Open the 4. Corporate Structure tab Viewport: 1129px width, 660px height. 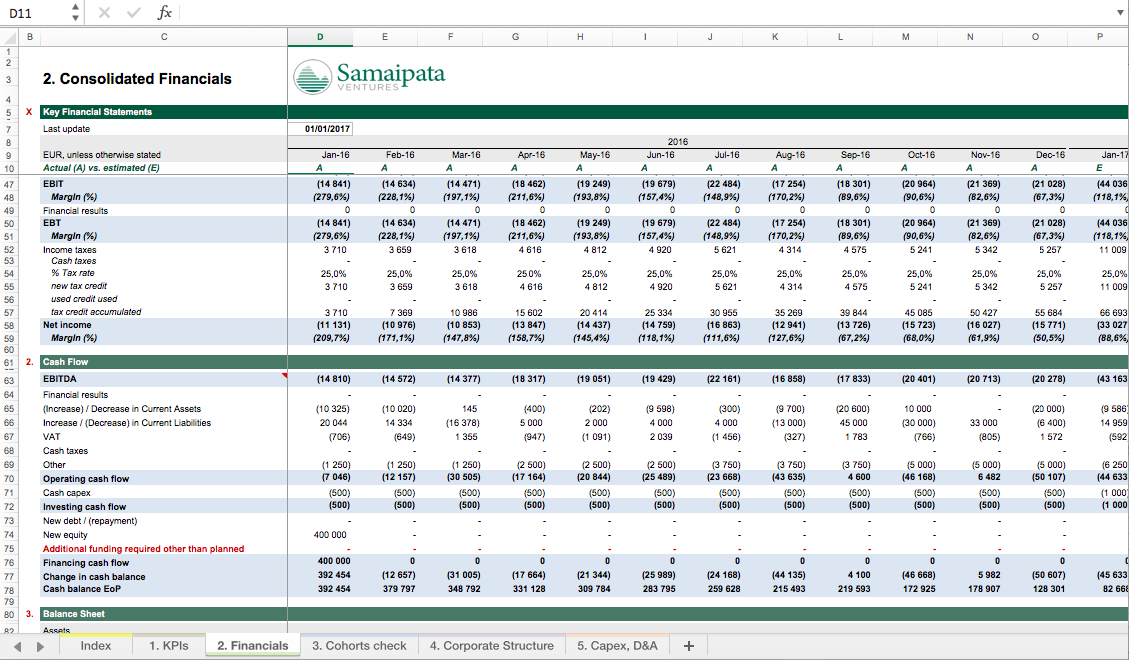coord(492,646)
